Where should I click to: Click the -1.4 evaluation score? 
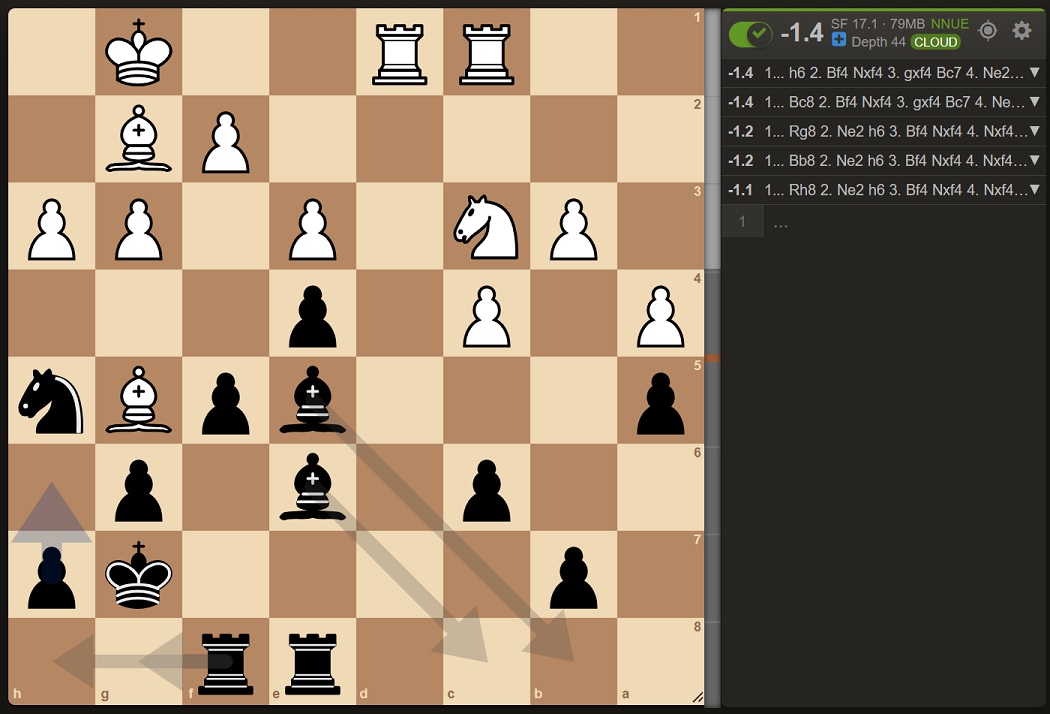(x=802, y=32)
